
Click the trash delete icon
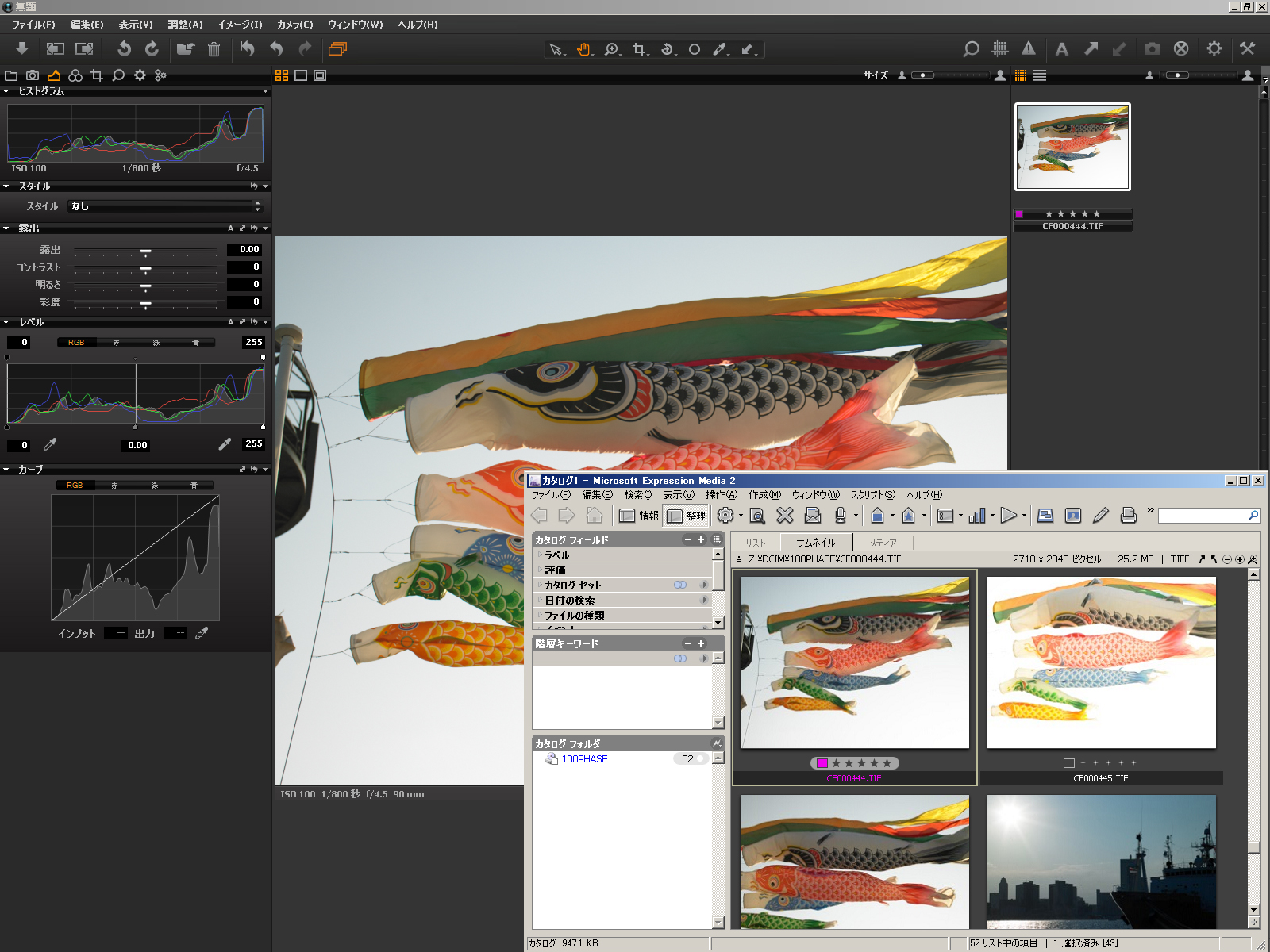(x=214, y=49)
